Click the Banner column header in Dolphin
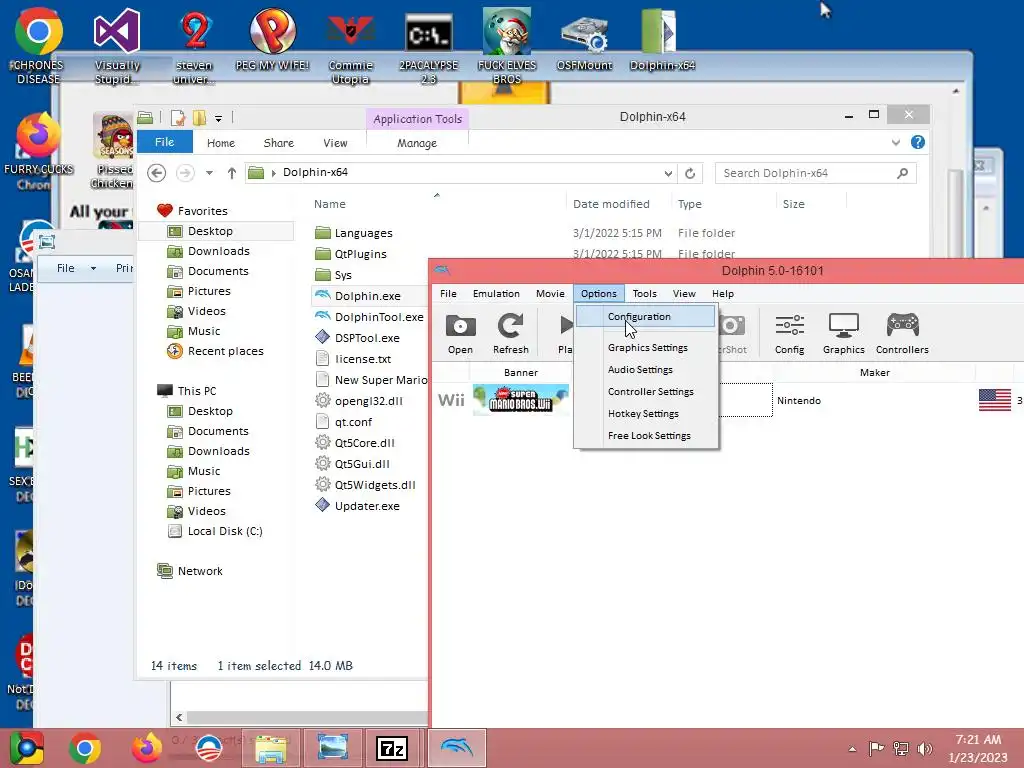Image resolution: width=1024 pixels, height=768 pixels. pos(520,372)
